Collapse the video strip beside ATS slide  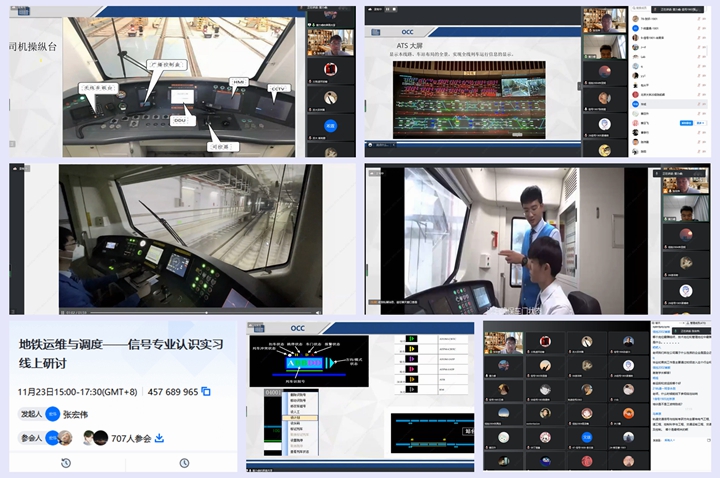click(578, 85)
